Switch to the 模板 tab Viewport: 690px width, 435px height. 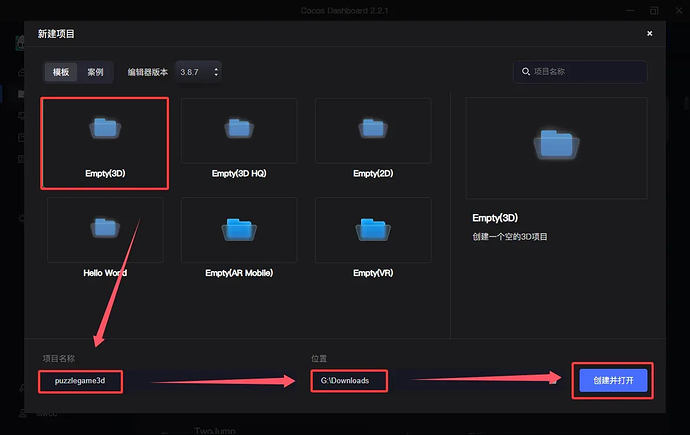[x=61, y=72]
